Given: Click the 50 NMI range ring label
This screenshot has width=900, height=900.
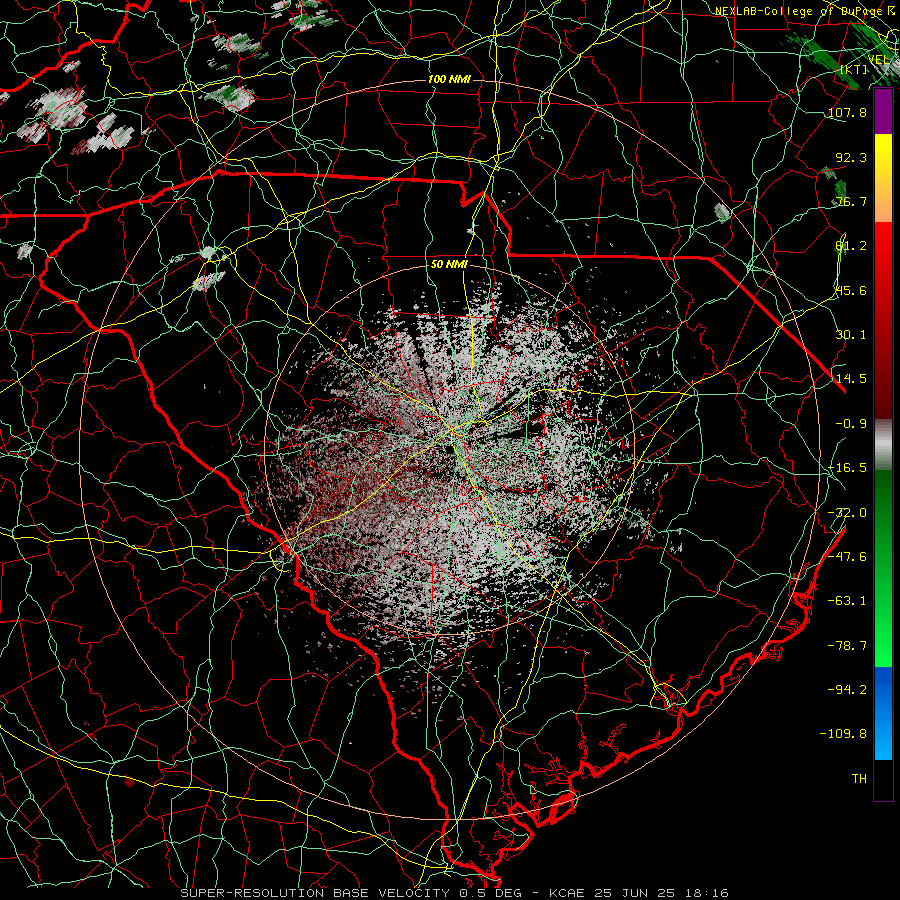Looking at the screenshot, I should pos(449,264).
